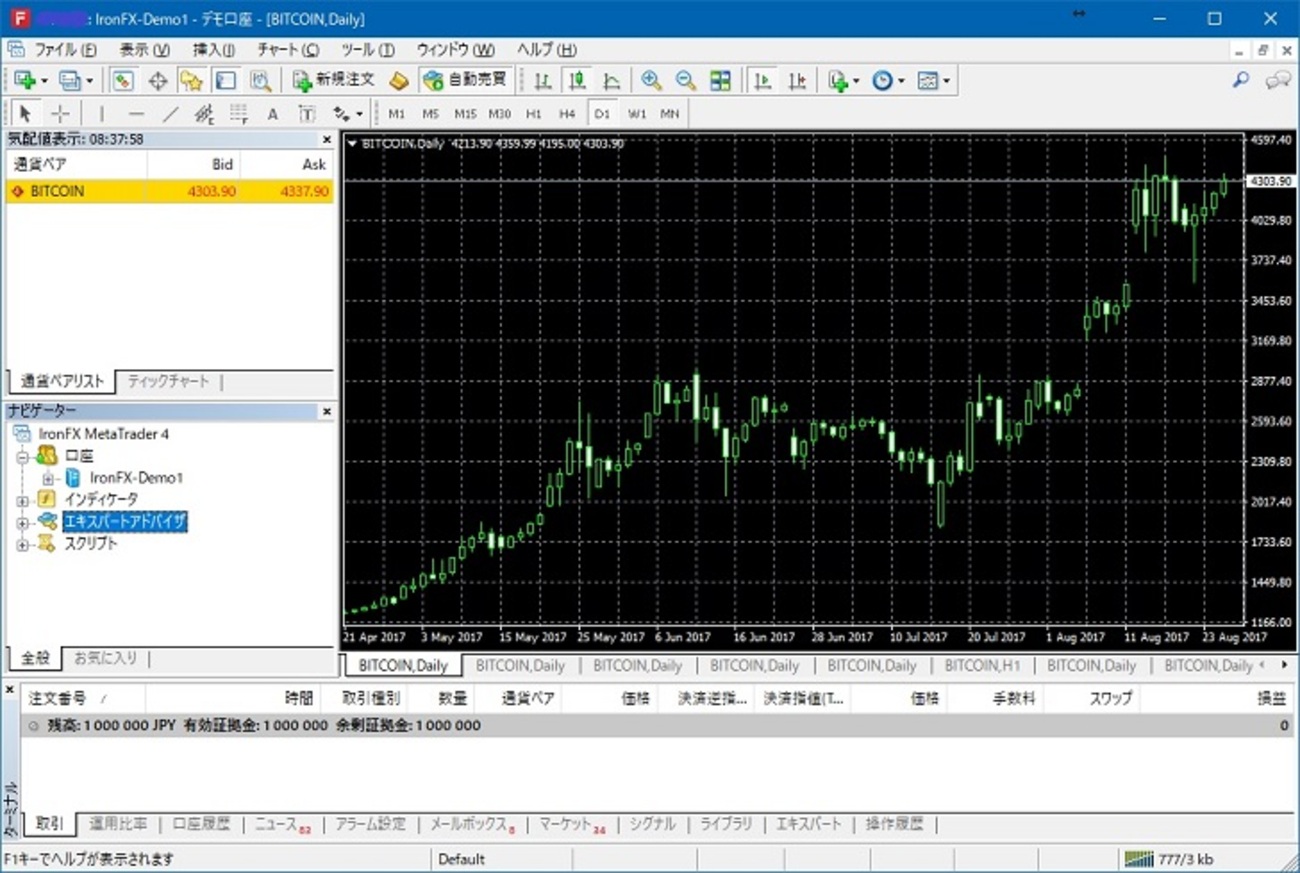Close the ナビゲーター navigator panel
The image size is (1300, 873).
(x=326, y=411)
